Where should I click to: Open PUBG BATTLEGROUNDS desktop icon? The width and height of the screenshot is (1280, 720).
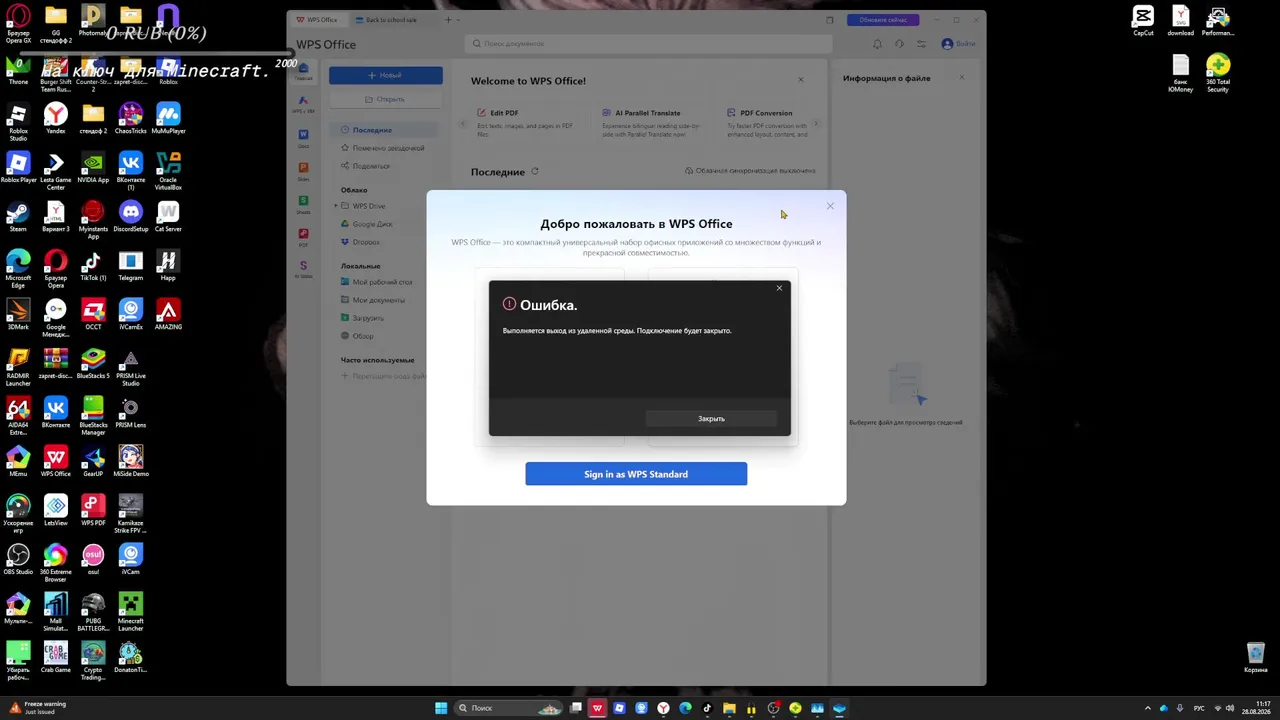click(x=93, y=609)
